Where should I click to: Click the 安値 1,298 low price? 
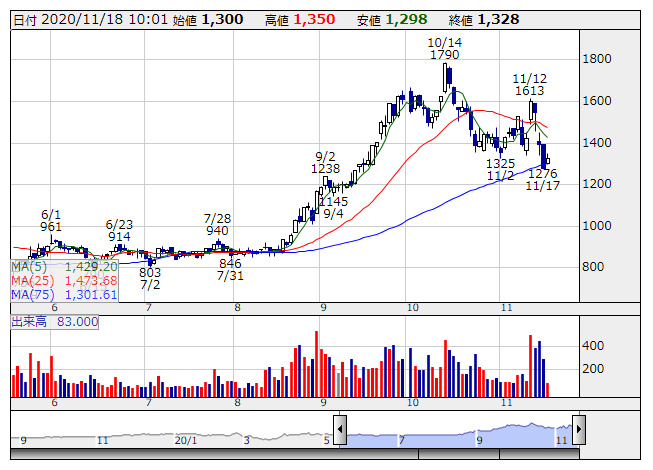392,20
